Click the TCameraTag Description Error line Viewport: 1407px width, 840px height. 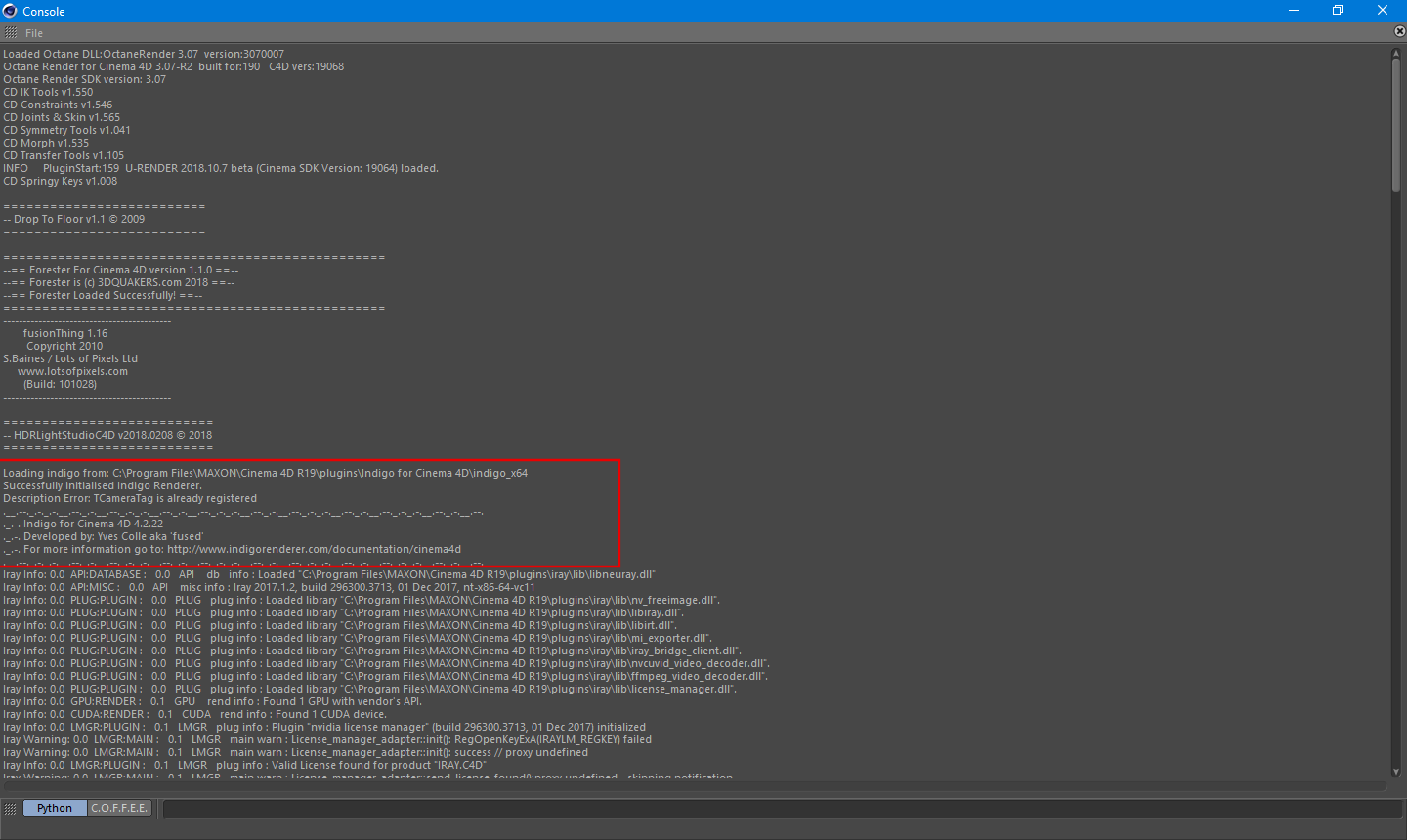click(130, 499)
